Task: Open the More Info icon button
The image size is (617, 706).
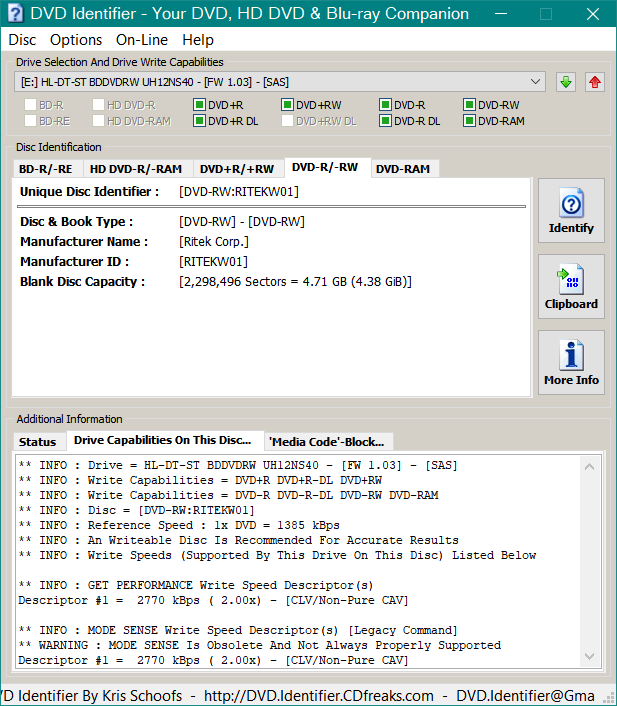Action: coord(571,363)
